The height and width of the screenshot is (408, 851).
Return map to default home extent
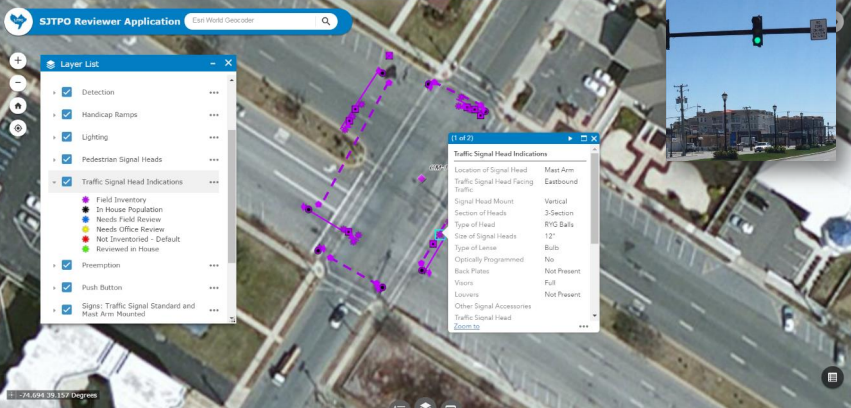[x=18, y=106]
